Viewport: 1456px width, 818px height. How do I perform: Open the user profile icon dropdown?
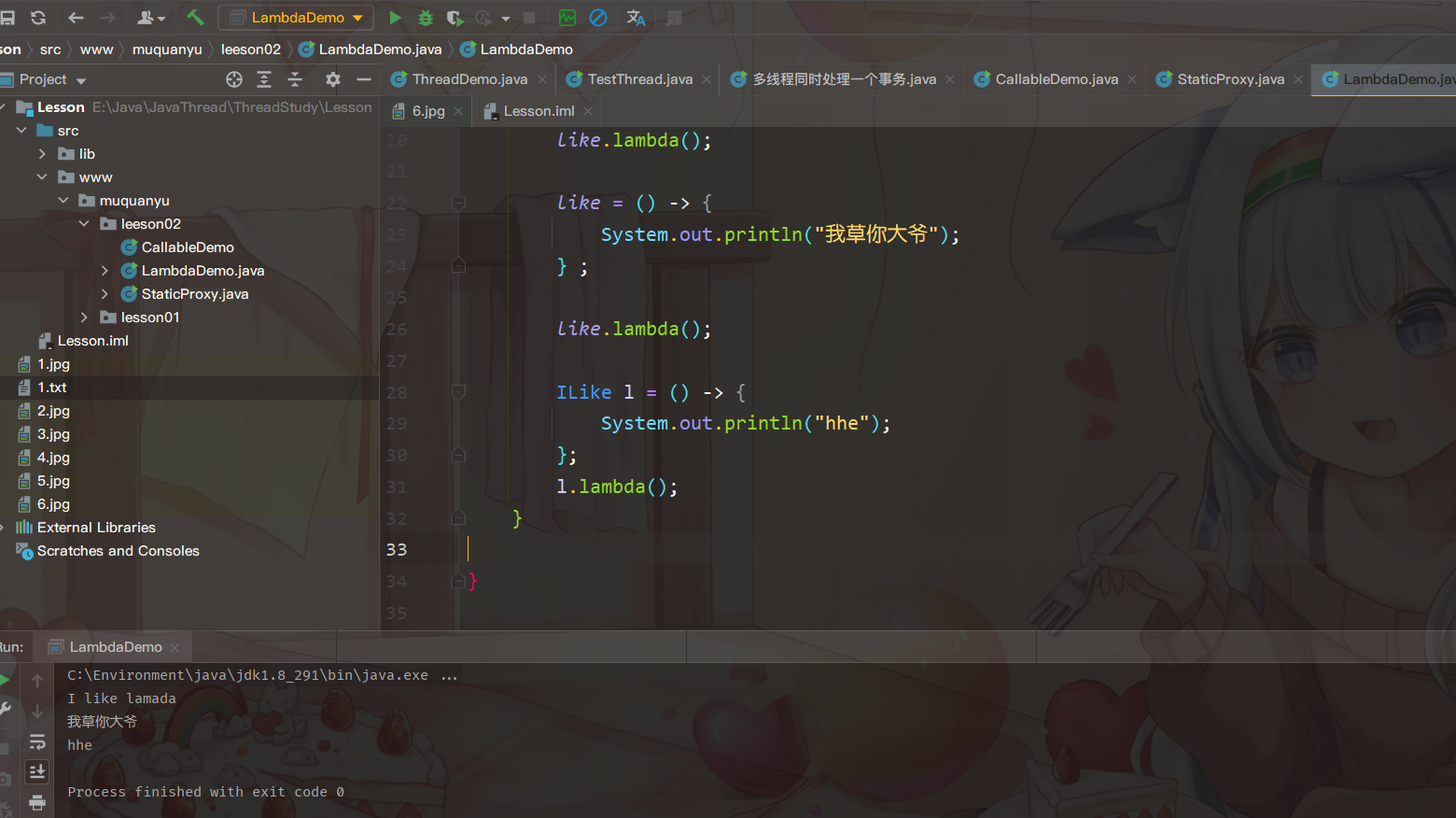coord(151,18)
